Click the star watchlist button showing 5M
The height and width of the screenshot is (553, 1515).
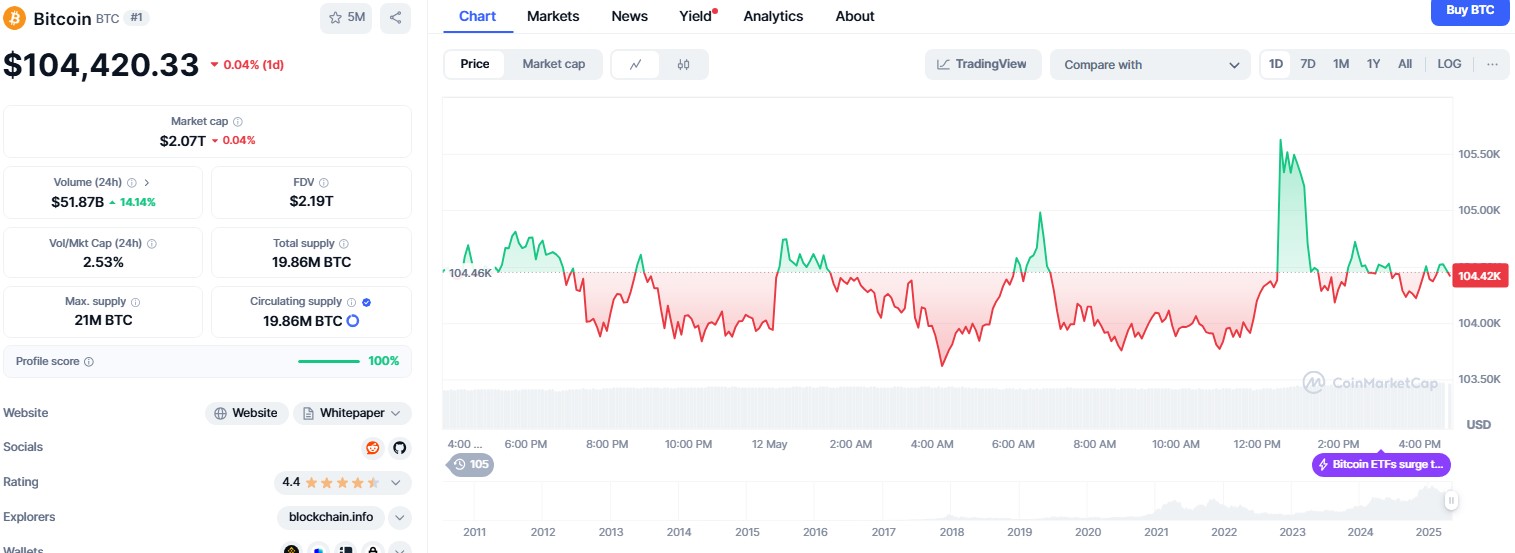pyautogui.click(x=346, y=17)
